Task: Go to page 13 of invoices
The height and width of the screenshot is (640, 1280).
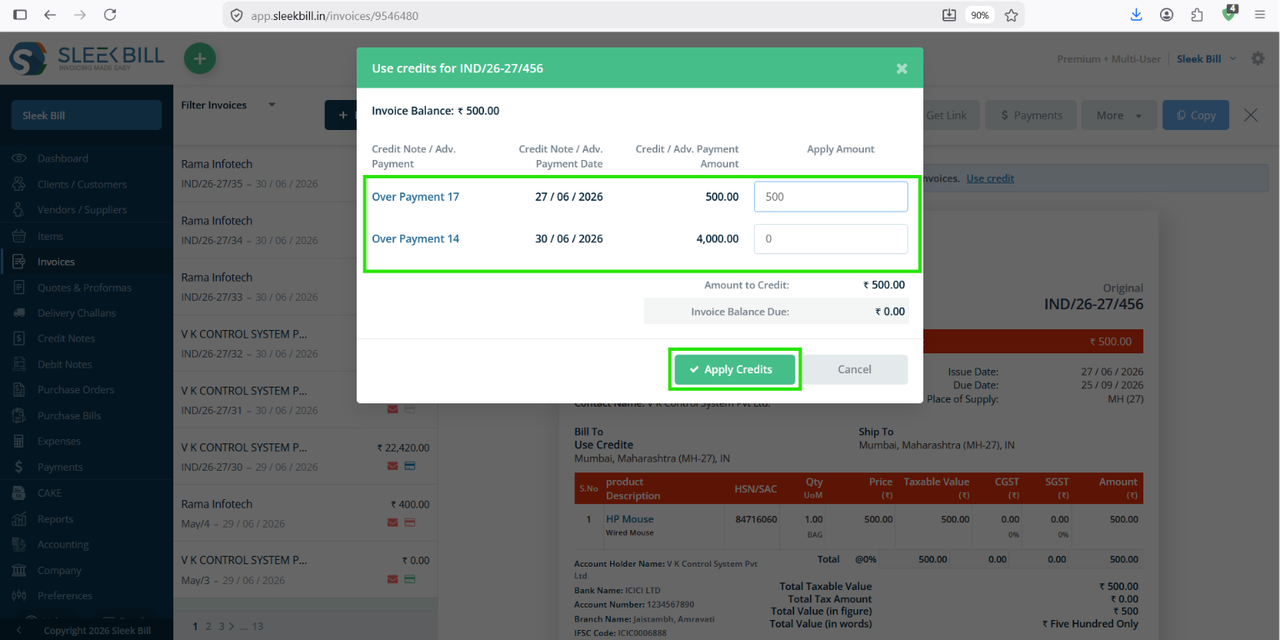Action: coord(257,626)
